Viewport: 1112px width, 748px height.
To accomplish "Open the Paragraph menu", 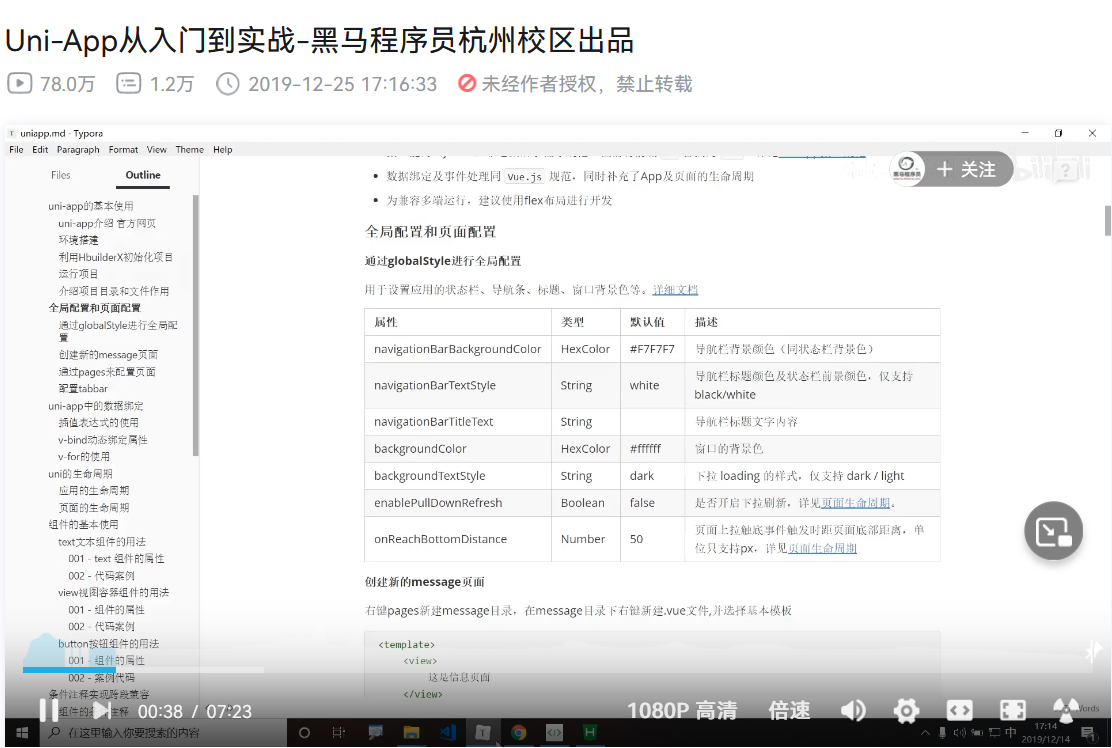I will 78,150.
